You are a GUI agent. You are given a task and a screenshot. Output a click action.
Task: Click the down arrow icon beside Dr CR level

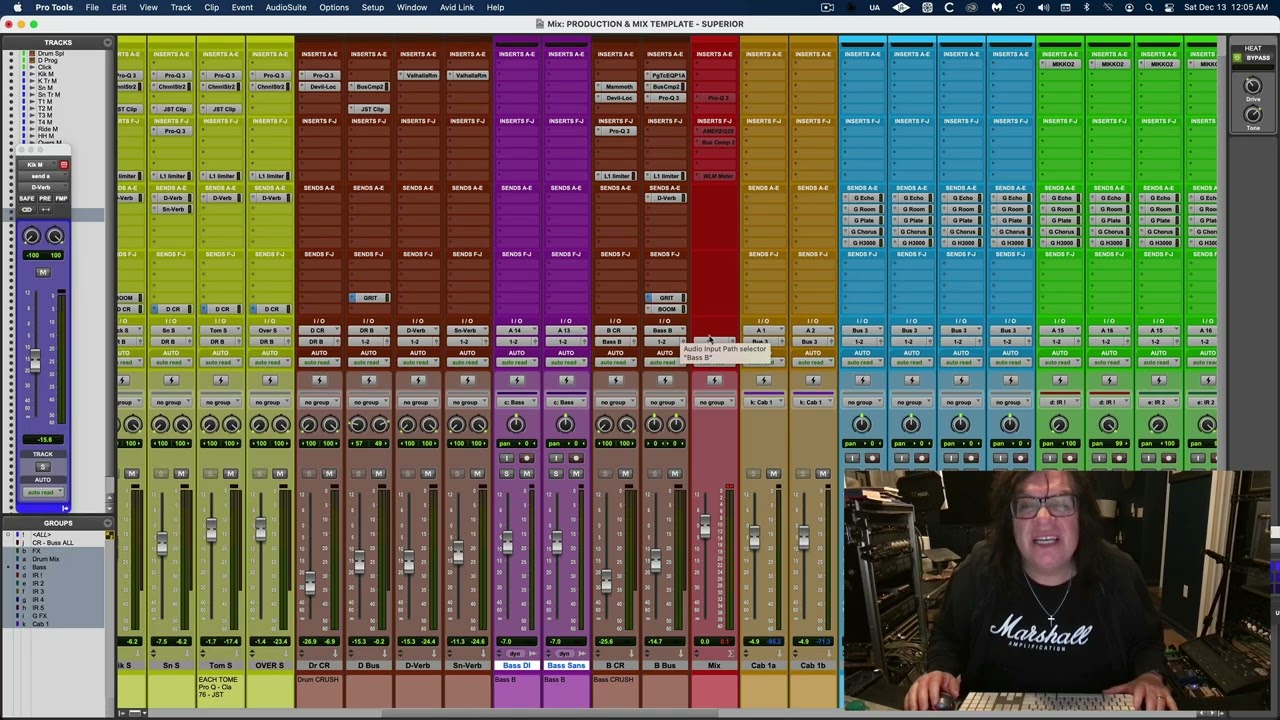pyautogui.click(x=337, y=653)
